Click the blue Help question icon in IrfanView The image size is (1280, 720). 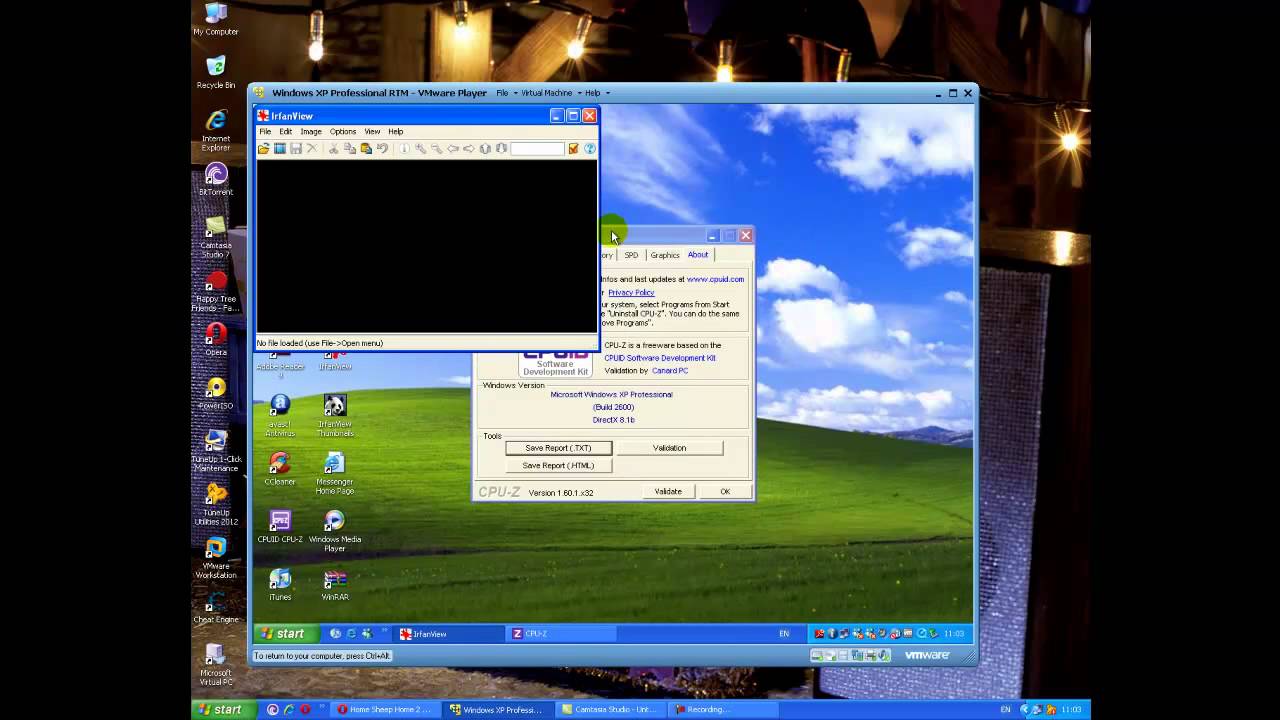590,148
